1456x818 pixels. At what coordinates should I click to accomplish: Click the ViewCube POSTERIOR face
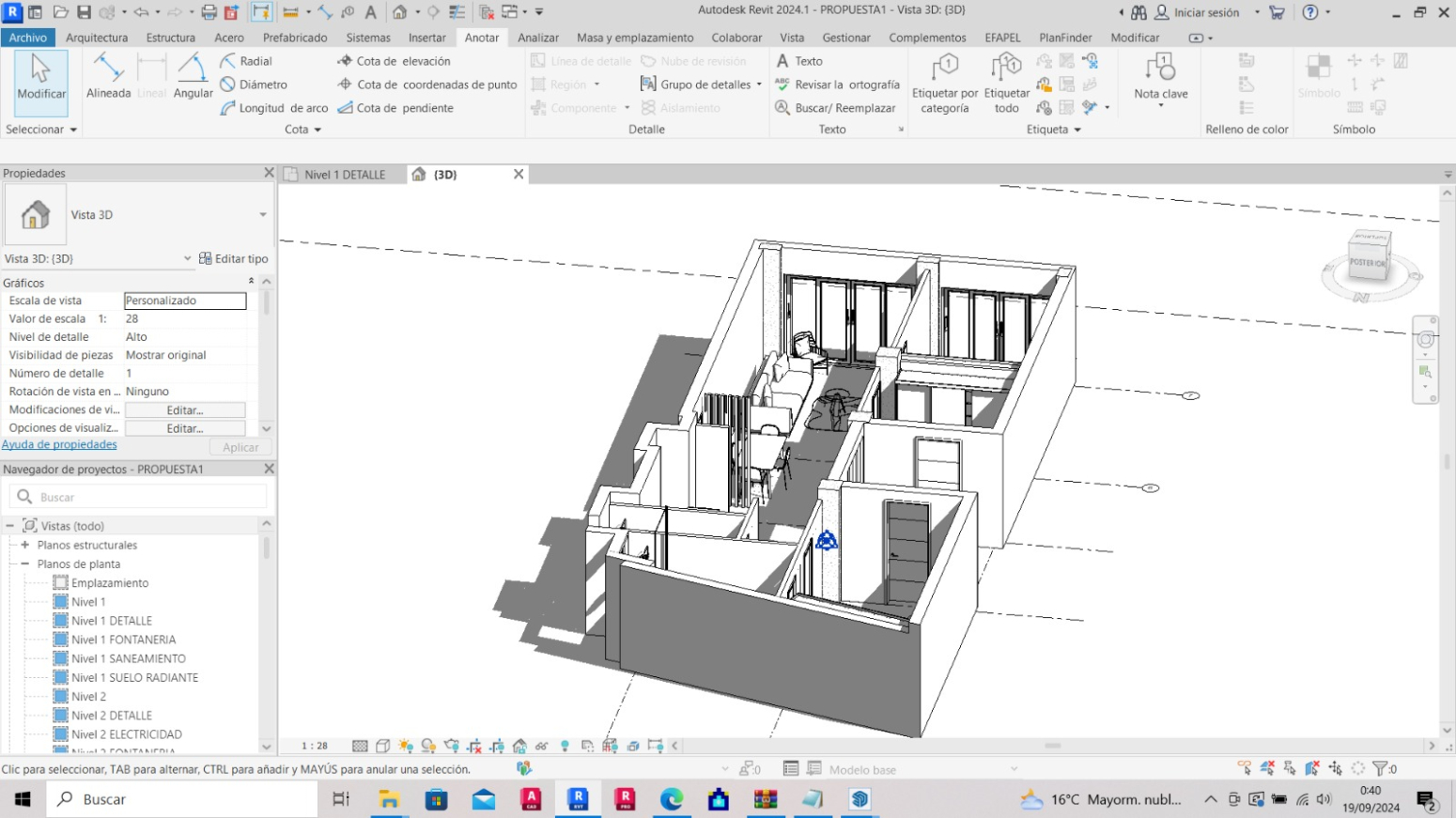(1368, 262)
